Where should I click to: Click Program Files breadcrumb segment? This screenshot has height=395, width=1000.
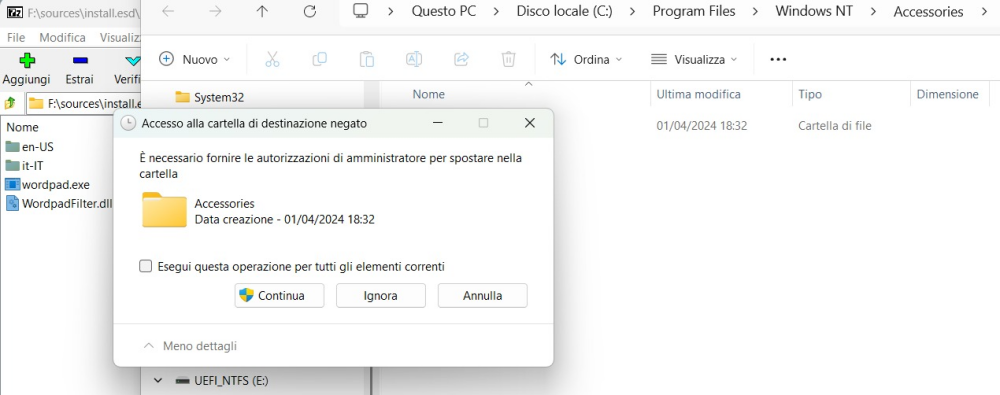pyautogui.click(x=694, y=11)
